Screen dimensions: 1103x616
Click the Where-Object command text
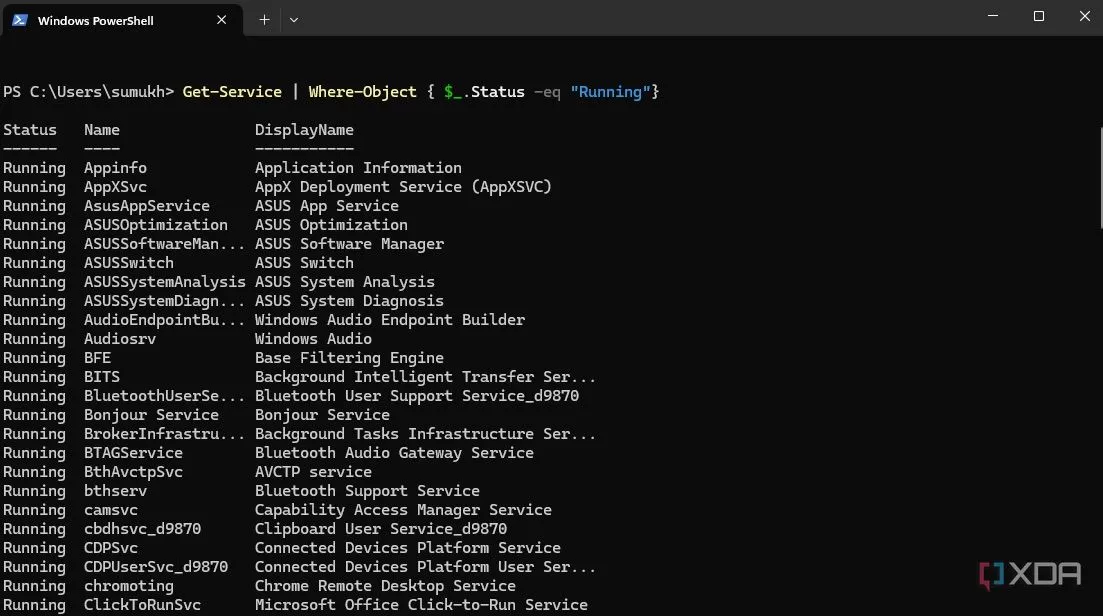point(362,92)
